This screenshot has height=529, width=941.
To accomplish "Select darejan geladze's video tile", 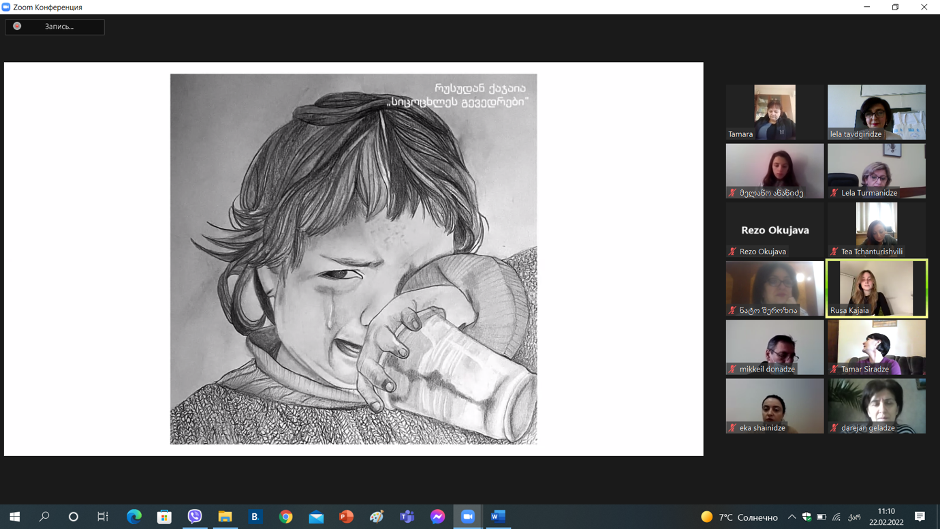I will coord(876,406).
